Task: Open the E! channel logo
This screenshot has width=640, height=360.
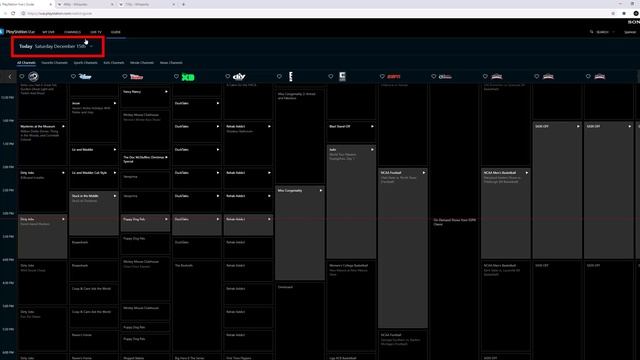Action: tap(291, 76)
